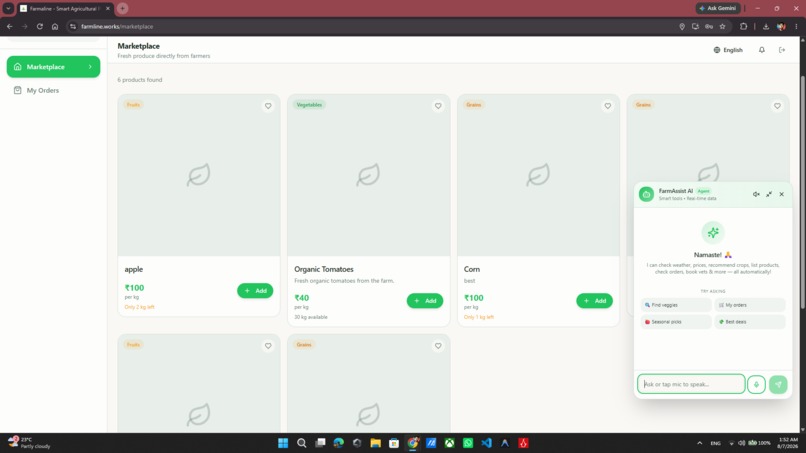This screenshot has width=806, height=453.
Task: Click Best deals suggestion chip
Action: 749,322
